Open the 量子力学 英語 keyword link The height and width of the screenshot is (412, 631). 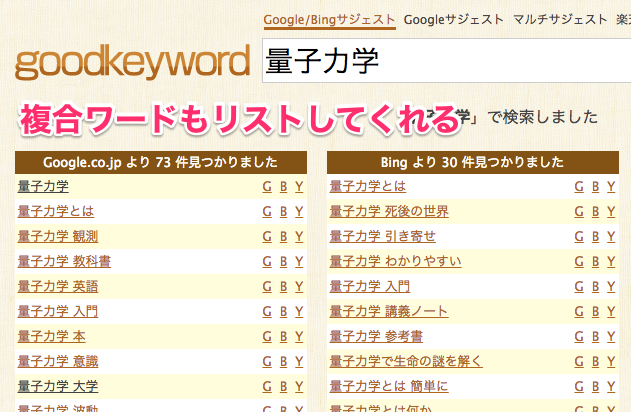[58, 286]
